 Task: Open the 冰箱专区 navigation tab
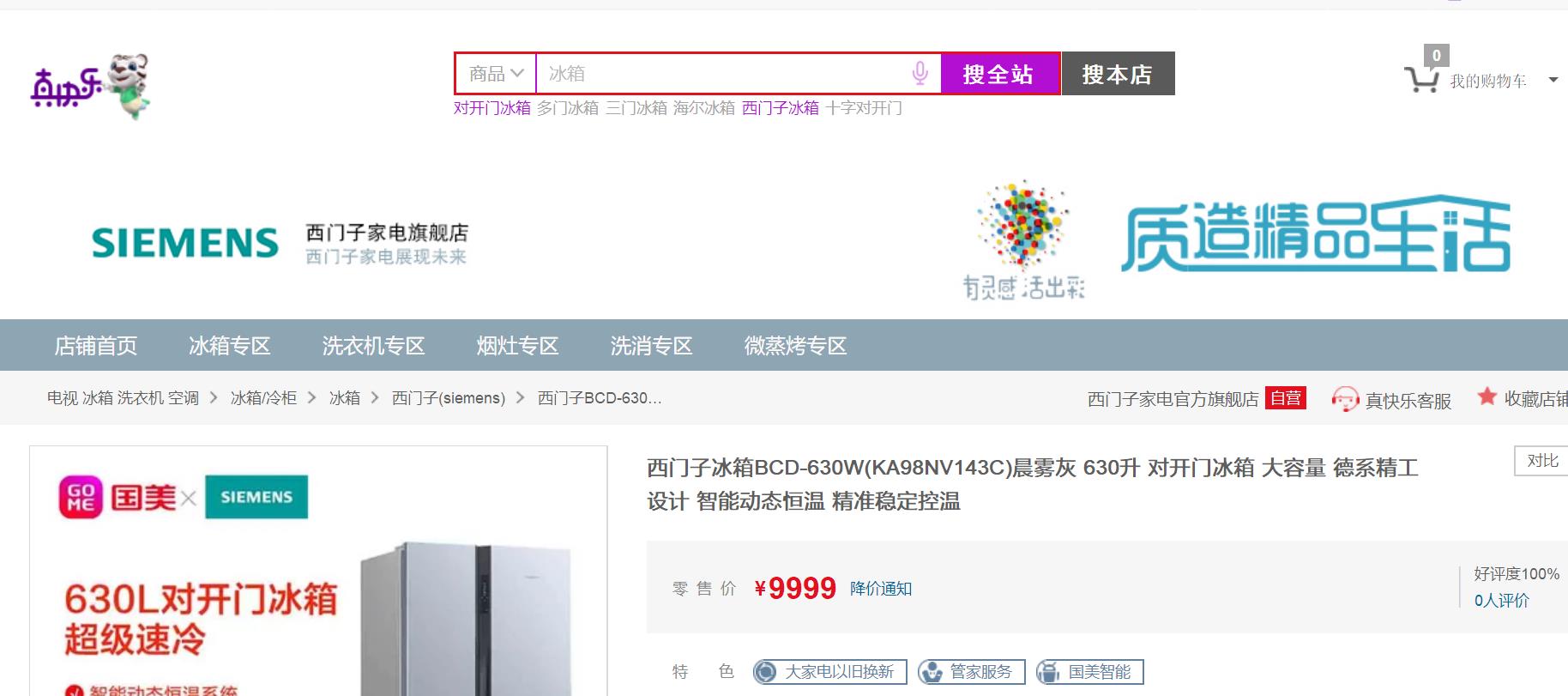coord(230,346)
